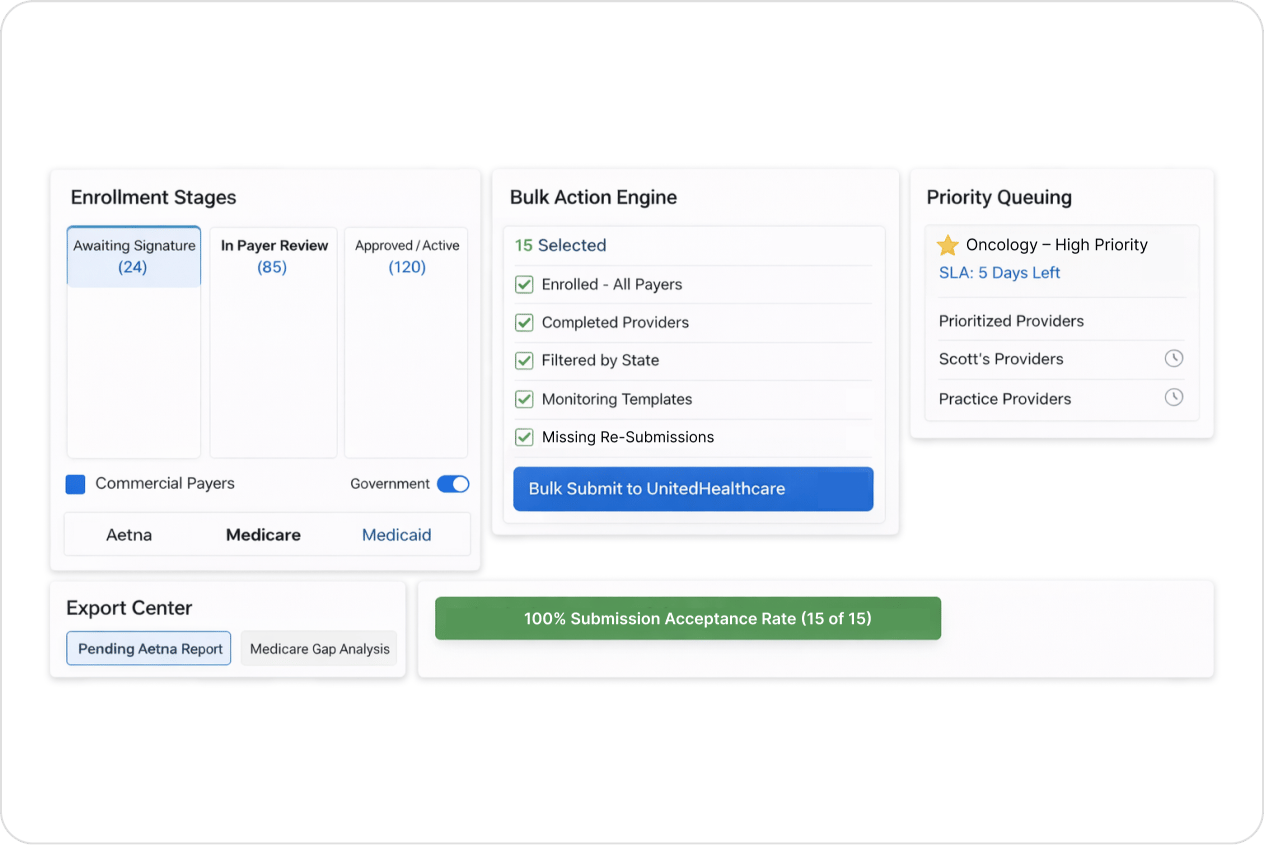Open the Pending Aetna Report export
Screen dimensions: 1264x845
148,648
